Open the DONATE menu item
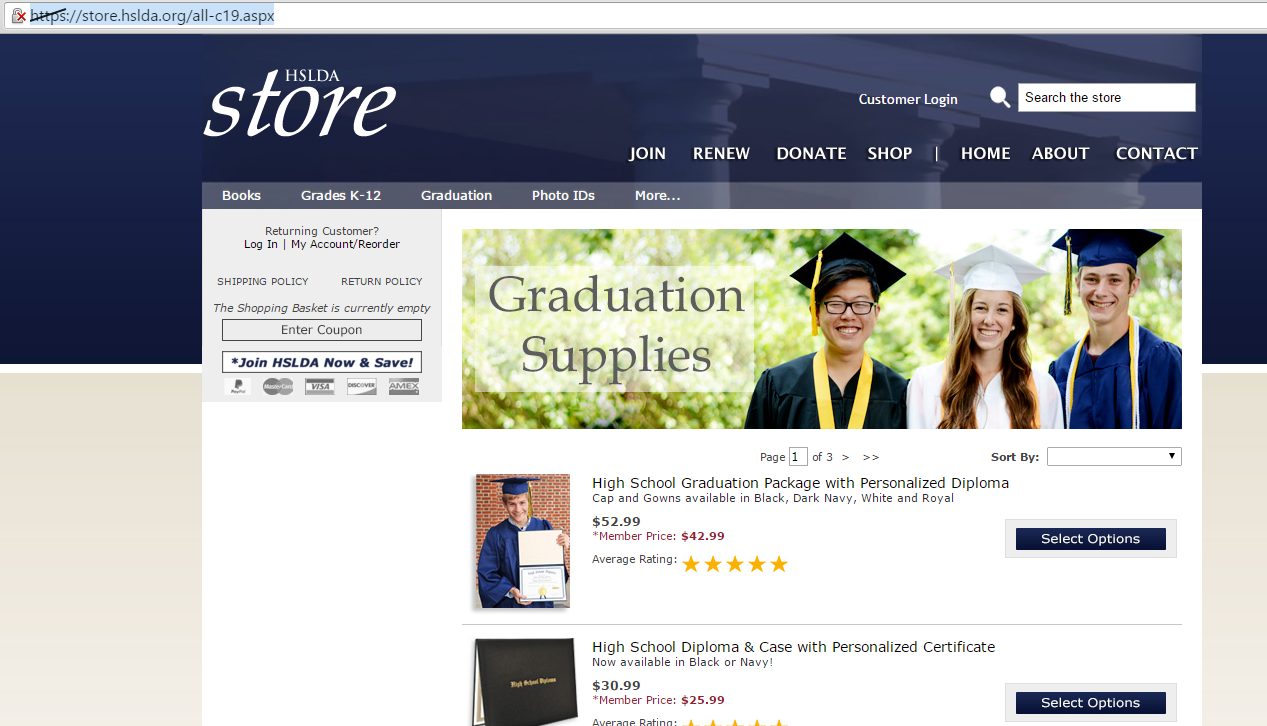This screenshot has height=726, width=1267. click(x=811, y=153)
